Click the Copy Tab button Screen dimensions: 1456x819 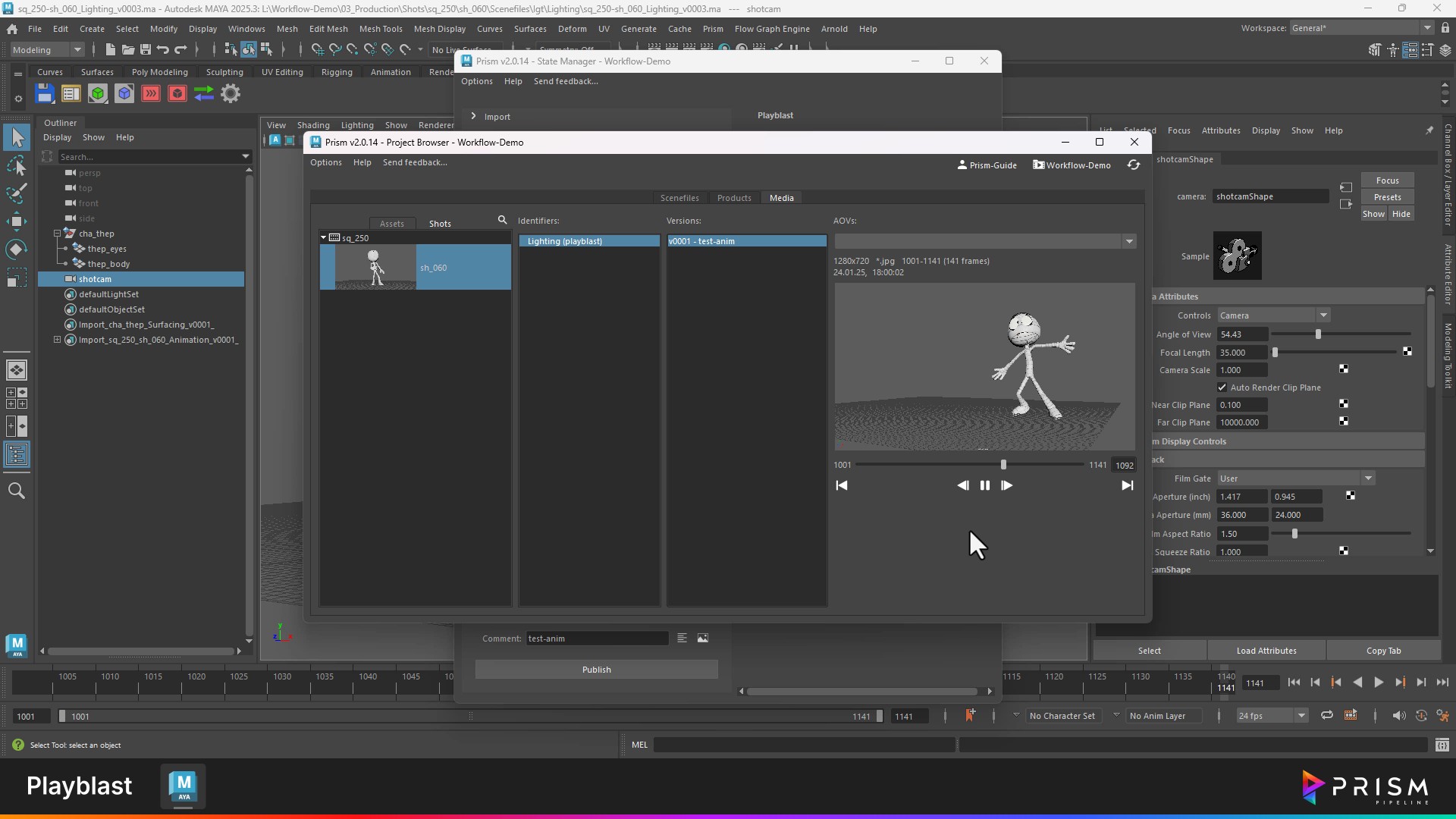point(1384,651)
